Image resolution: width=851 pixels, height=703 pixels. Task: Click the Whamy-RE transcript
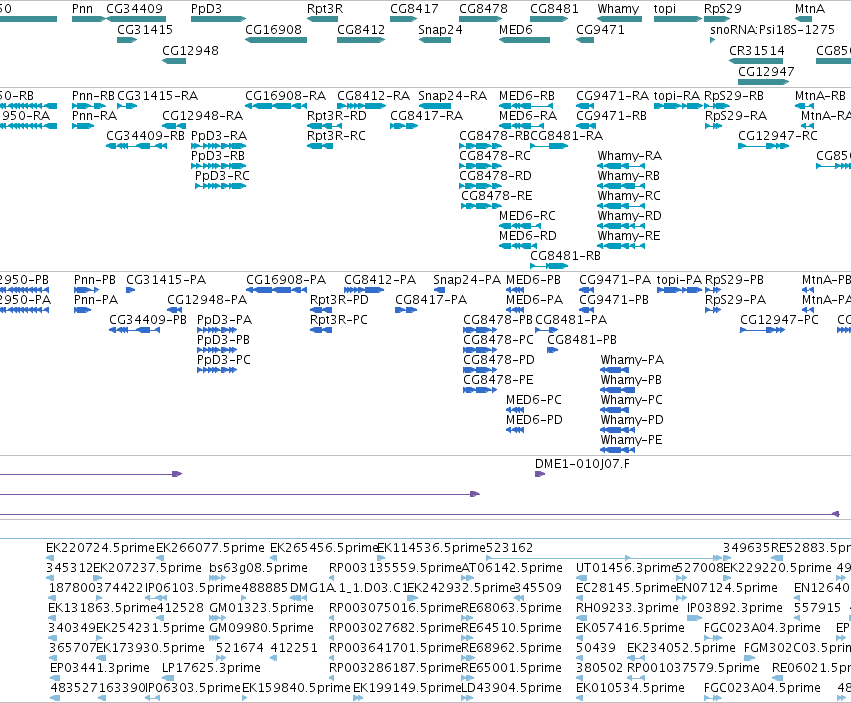[621, 246]
